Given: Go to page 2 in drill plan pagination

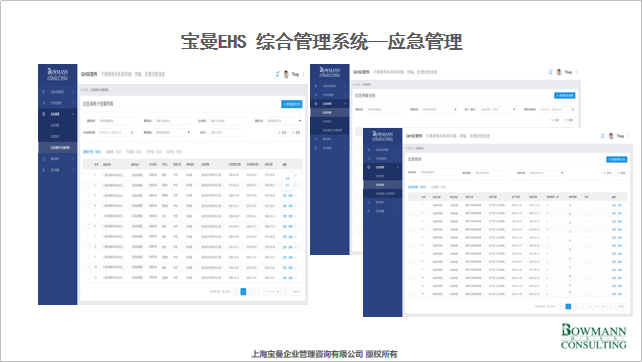Looking at the screenshot, I should (x=251, y=291).
